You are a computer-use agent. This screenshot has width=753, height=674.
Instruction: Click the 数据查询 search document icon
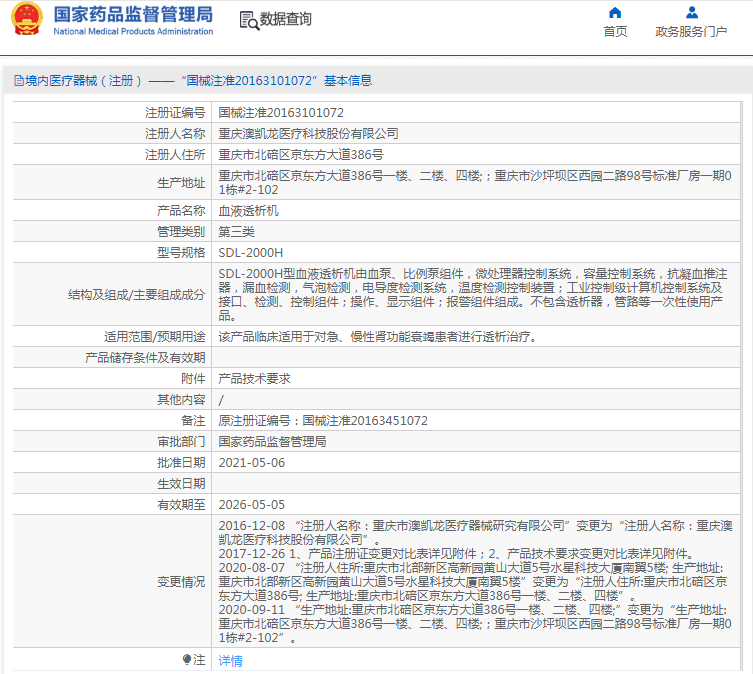(248, 19)
